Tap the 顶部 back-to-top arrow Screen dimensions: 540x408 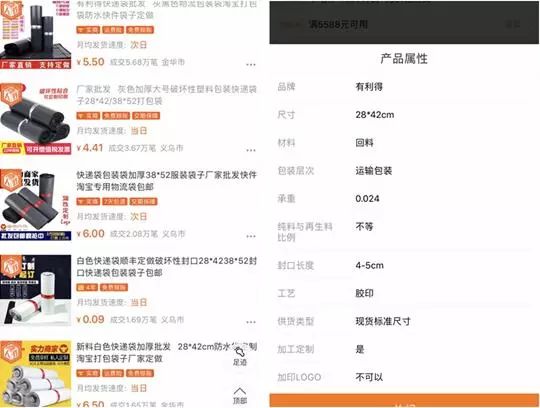click(x=240, y=396)
